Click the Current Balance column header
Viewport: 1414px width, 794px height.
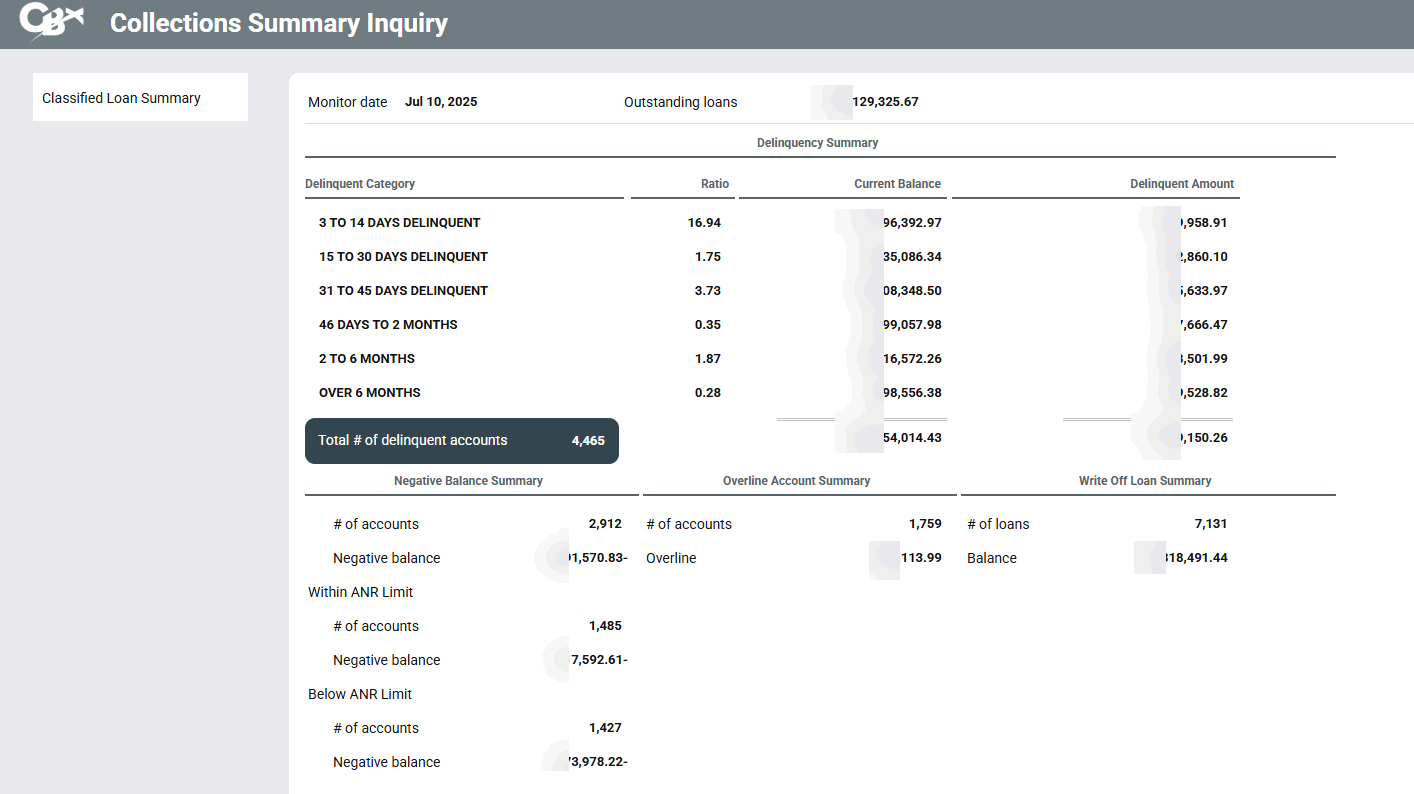click(897, 184)
